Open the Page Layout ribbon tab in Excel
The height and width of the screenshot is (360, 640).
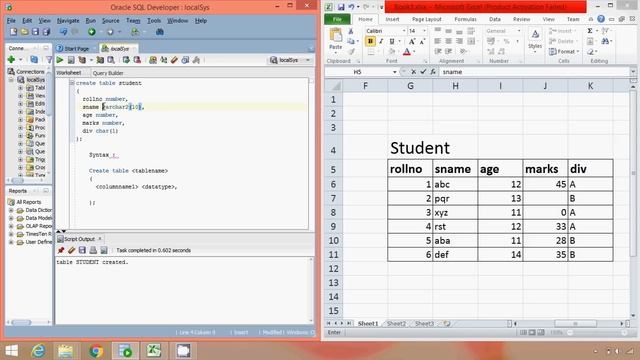pyautogui.click(x=427, y=19)
